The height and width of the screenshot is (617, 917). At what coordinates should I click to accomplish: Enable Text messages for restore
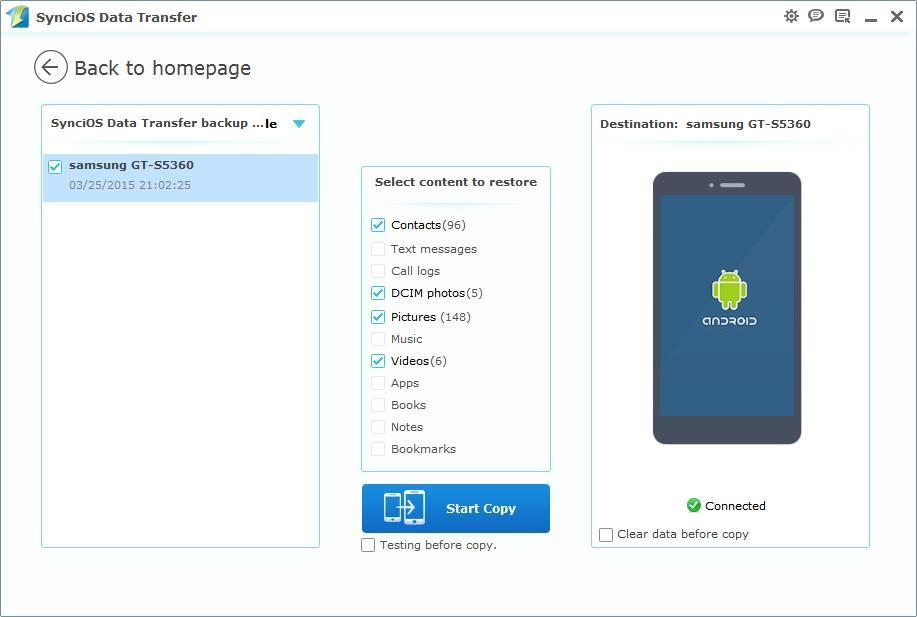[378, 248]
